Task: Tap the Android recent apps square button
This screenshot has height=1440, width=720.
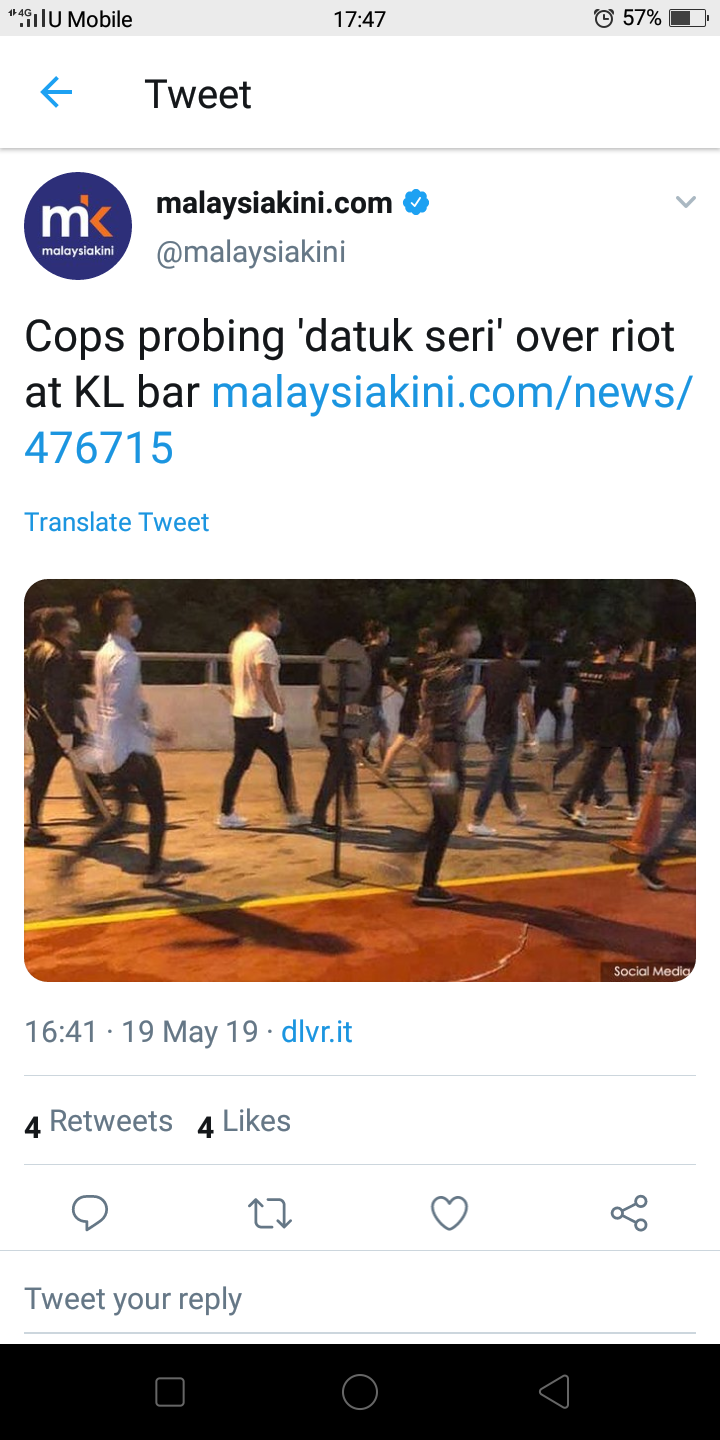Action: 170,1392
